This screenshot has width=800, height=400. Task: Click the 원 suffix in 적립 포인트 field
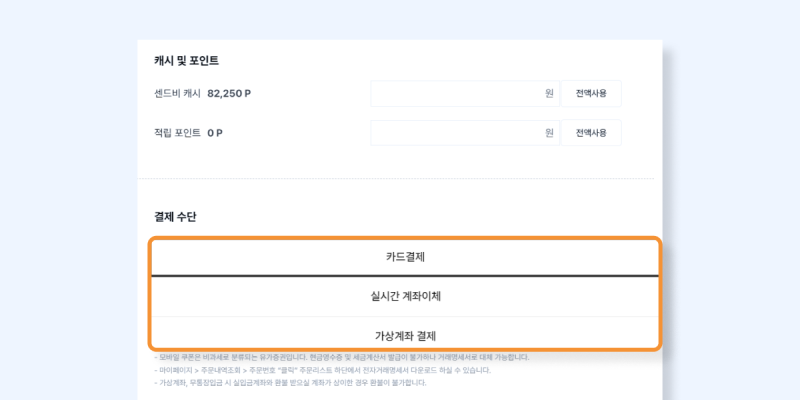pyautogui.click(x=549, y=133)
